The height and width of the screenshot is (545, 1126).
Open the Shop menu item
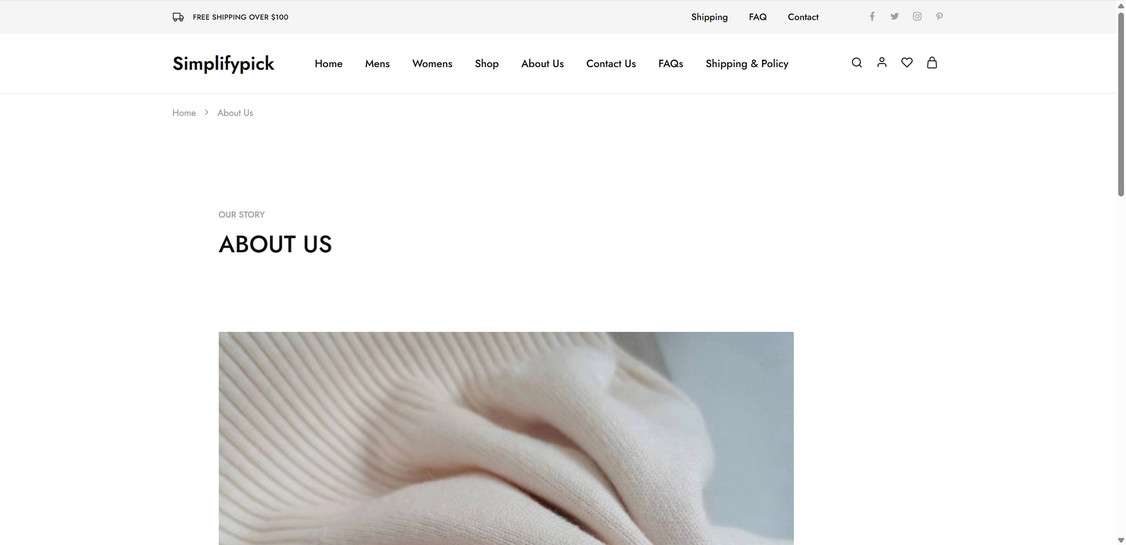coord(487,64)
